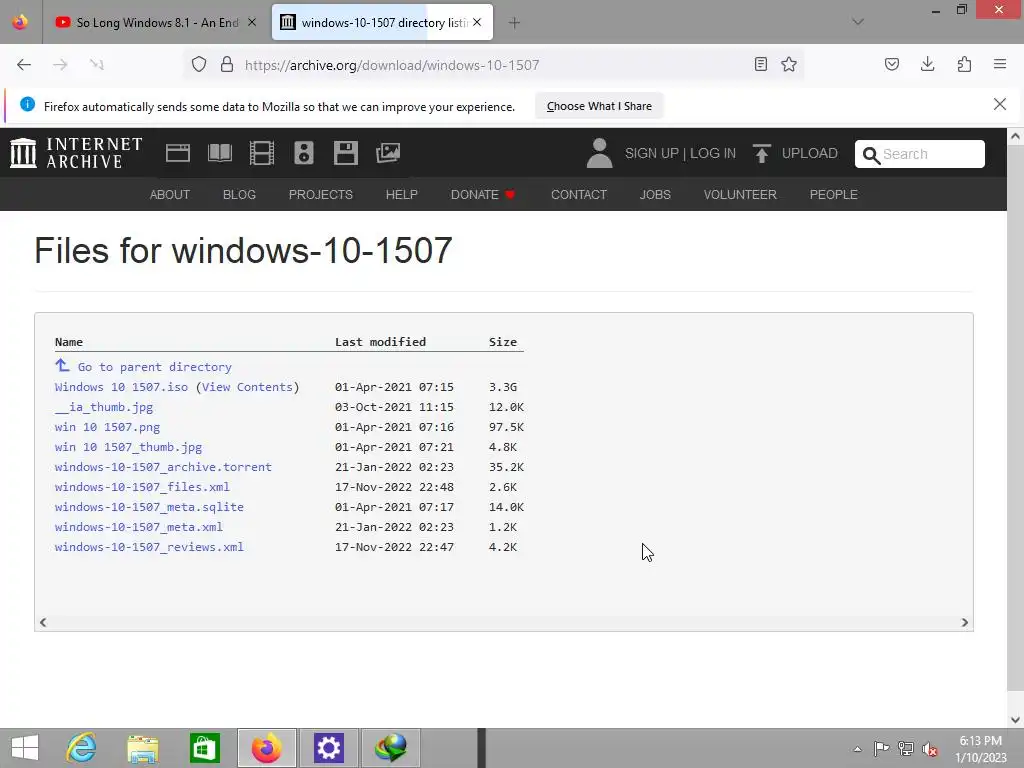Viewport: 1024px width, 768px height.
Task: Open the HELP menu item
Action: point(402,195)
